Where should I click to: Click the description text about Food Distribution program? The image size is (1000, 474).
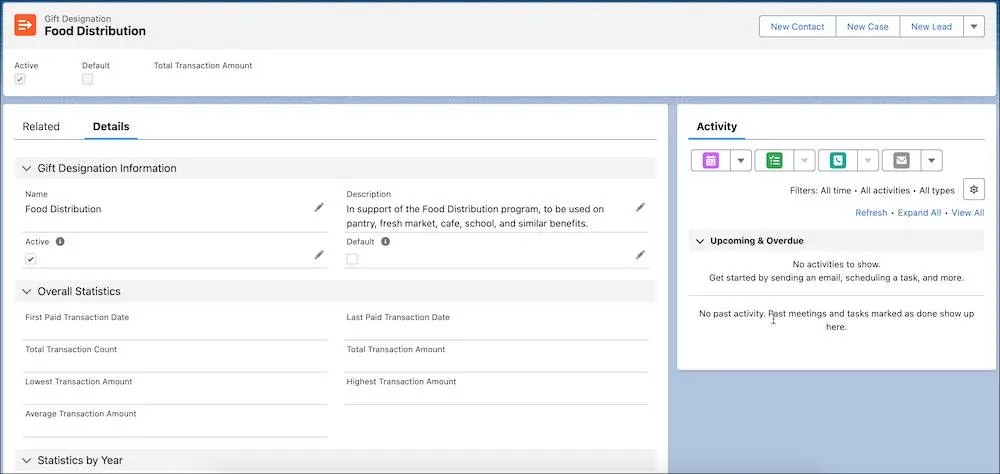475,216
